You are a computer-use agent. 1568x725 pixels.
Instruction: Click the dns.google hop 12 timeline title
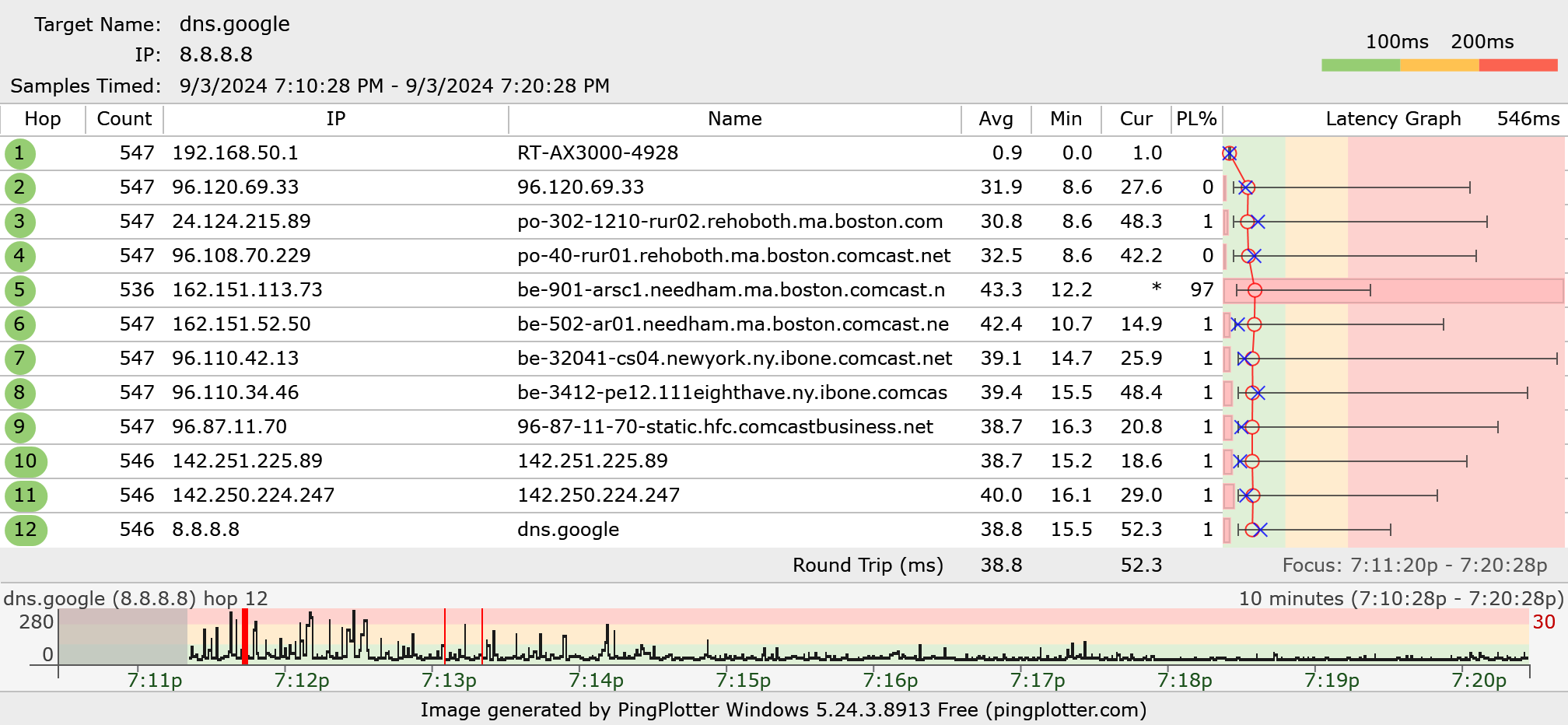point(135,598)
